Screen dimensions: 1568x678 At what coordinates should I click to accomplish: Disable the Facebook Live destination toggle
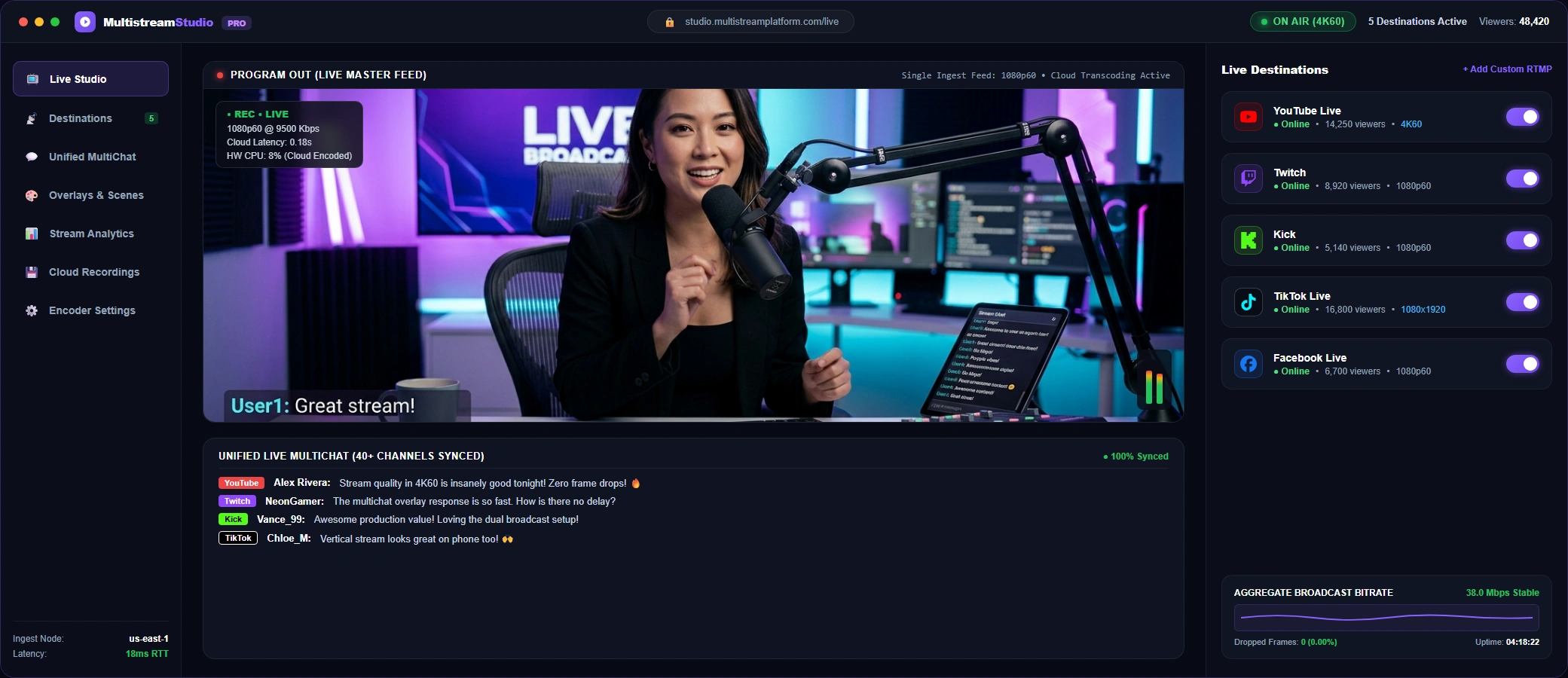click(x=1522, y=364)
